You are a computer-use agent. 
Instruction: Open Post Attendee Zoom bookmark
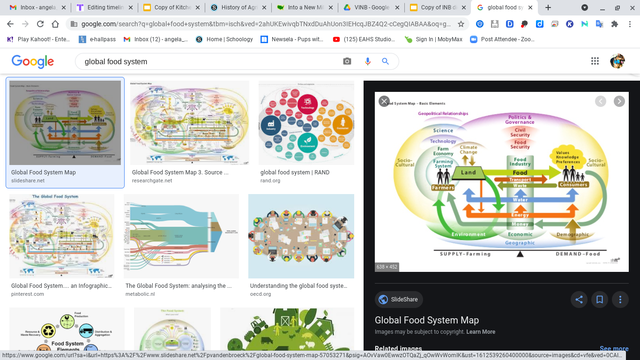click(502, 39)
